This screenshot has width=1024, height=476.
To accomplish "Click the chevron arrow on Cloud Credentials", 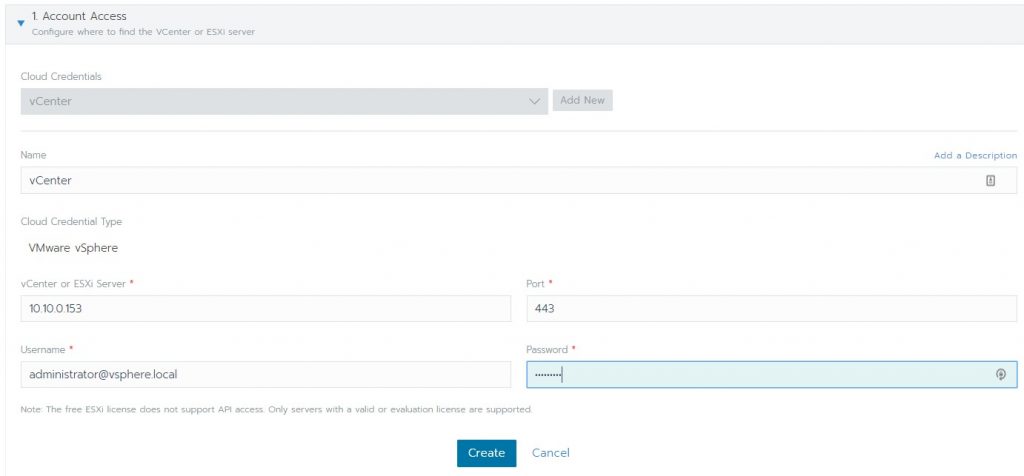I will [x=534, y=102].
